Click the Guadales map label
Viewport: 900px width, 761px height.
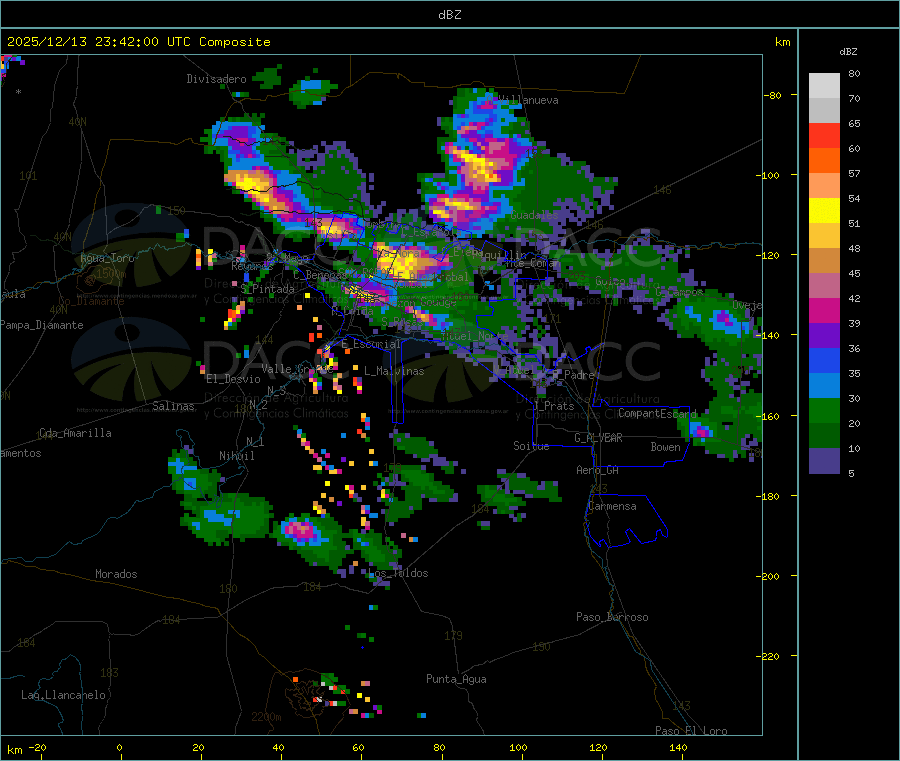[x=534, y=215]
